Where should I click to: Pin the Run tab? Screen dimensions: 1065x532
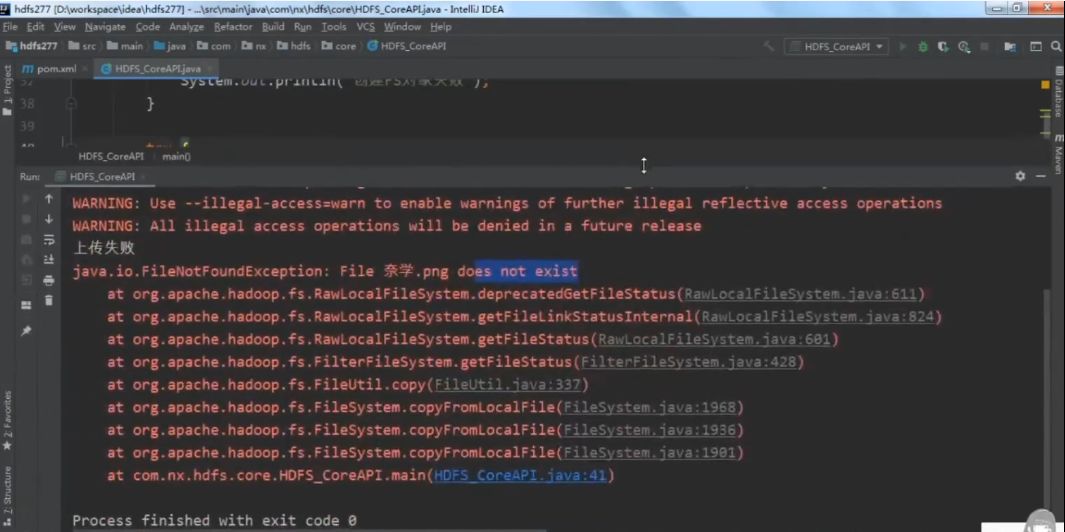coord(27,331)
